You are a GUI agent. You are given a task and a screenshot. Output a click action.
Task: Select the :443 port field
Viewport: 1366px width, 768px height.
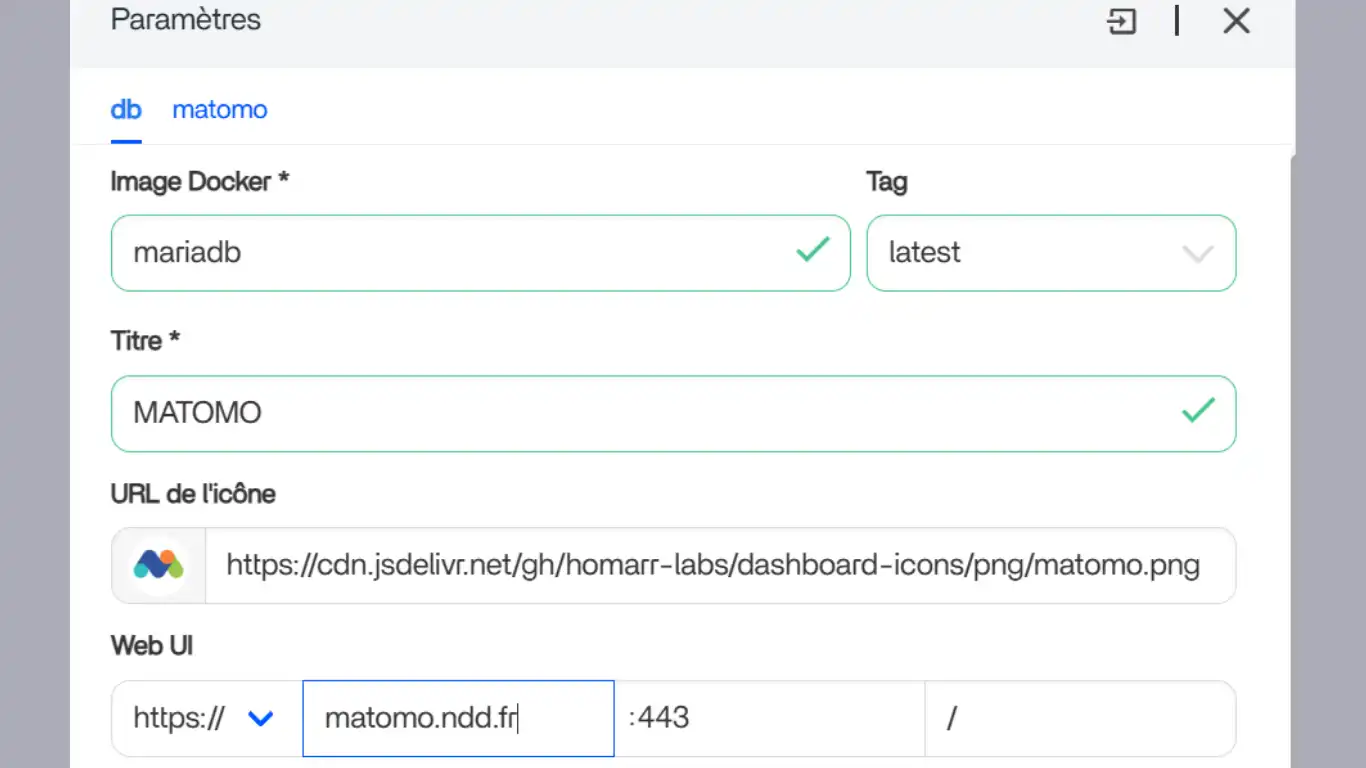point(768,718)
